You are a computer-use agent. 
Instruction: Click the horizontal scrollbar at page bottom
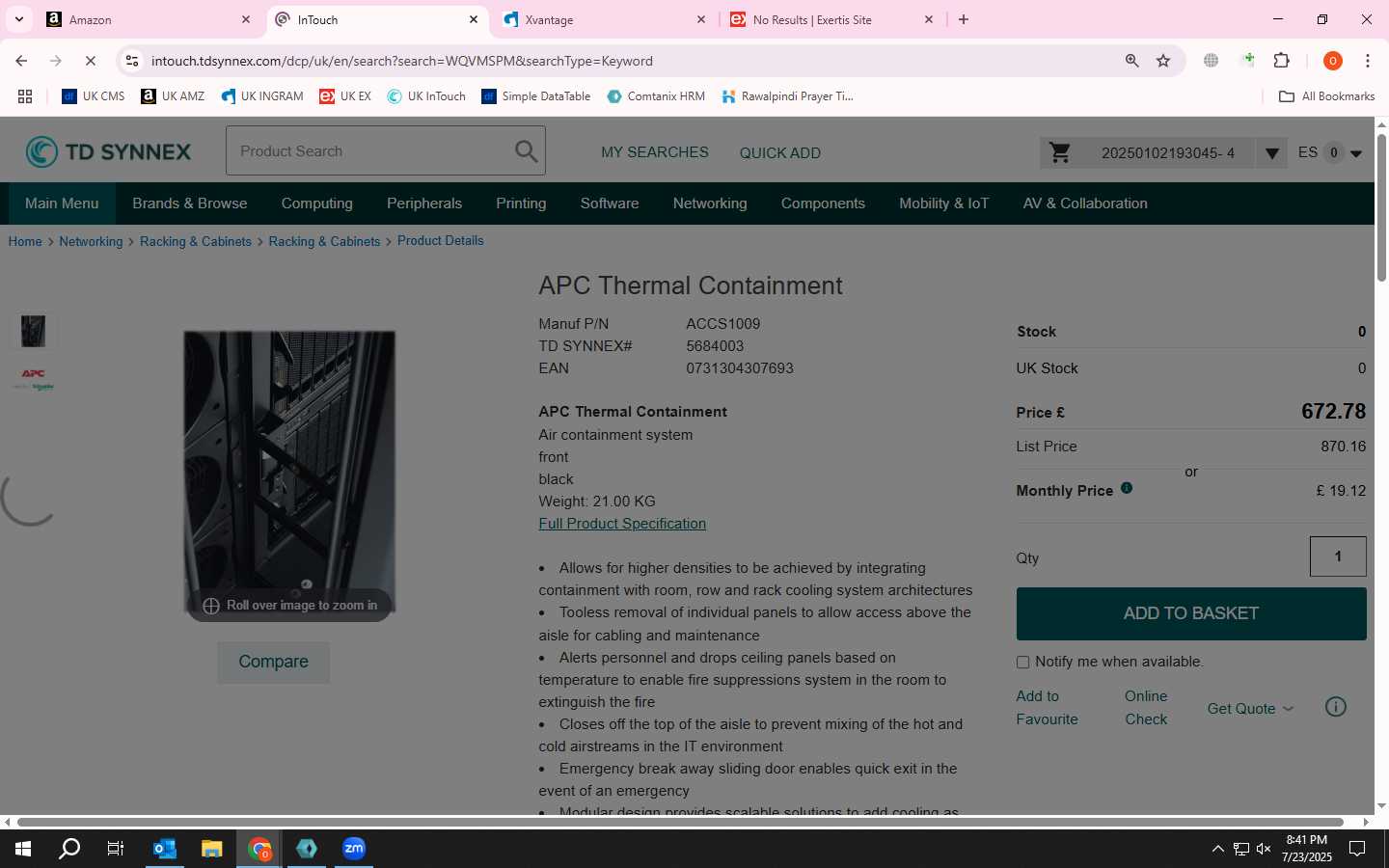click(680, 822)
